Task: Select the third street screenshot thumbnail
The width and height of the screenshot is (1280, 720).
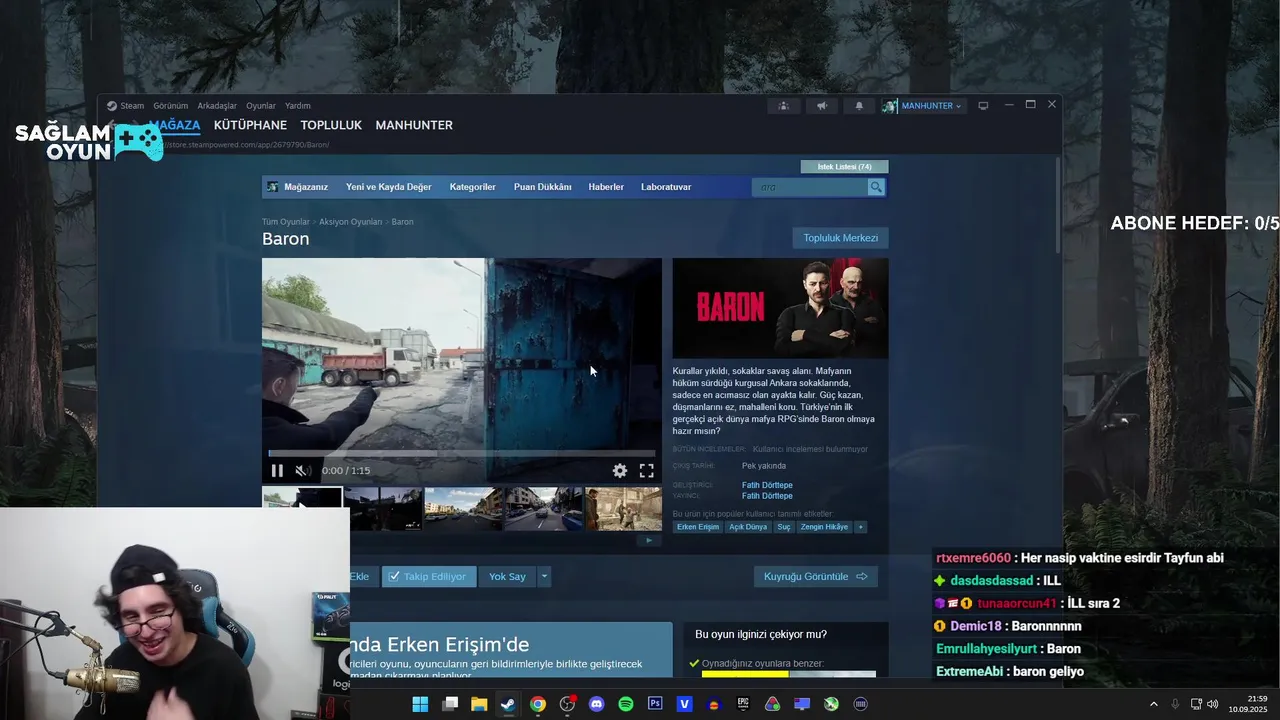Action: pyautogui.click(x=463, y=509)
